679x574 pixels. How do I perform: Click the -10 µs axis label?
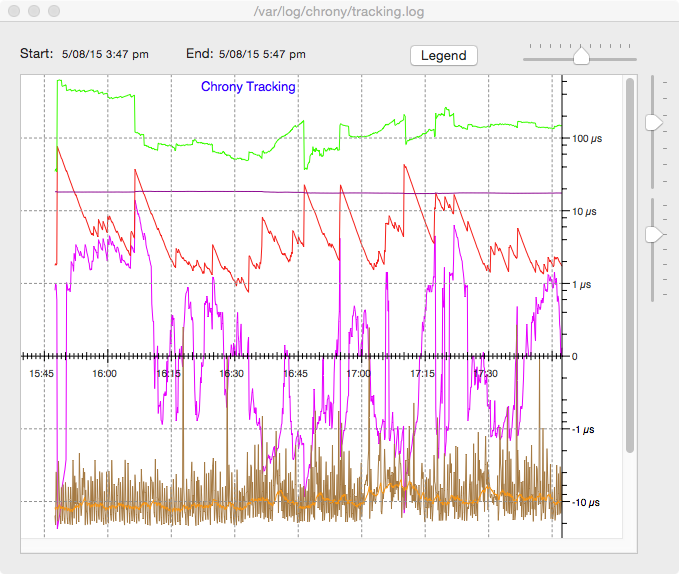[x=585, y=503]
